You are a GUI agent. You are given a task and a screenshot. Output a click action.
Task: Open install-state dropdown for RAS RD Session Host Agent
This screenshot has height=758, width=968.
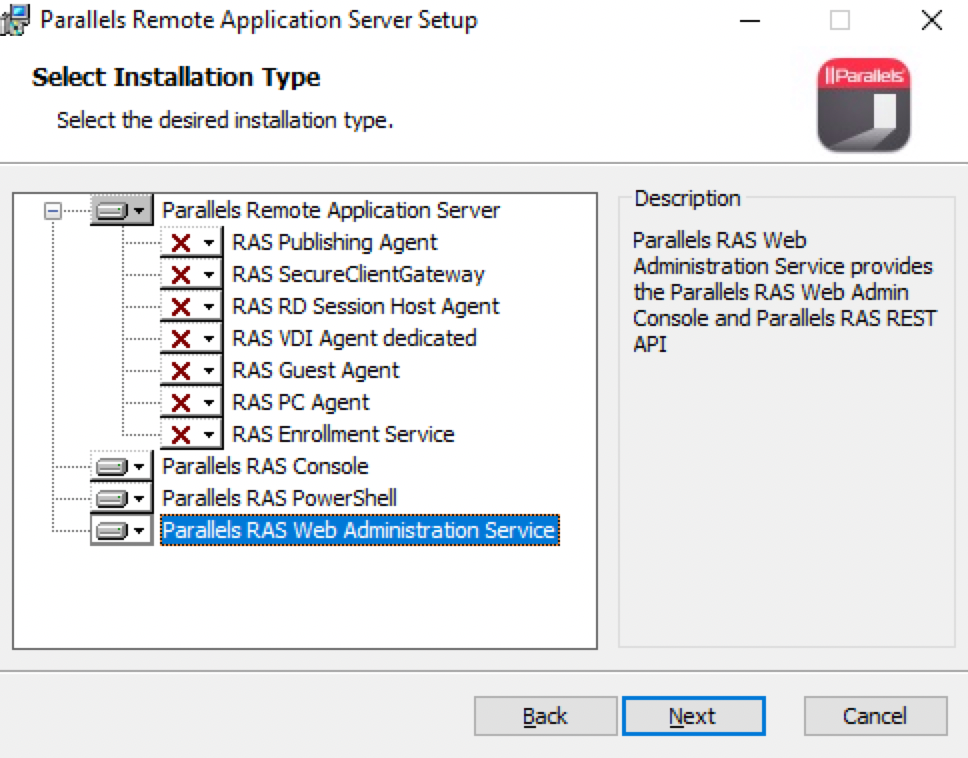click(x=191, y=307)
